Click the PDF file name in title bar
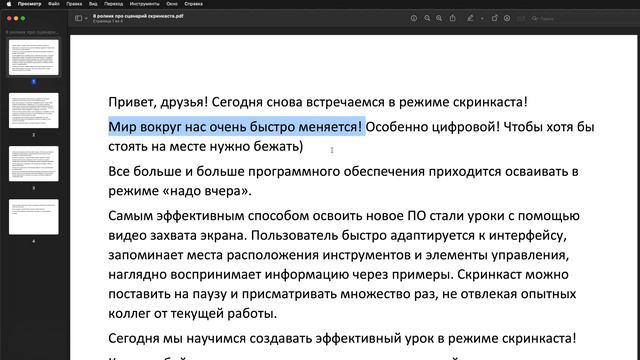This screenshot has width=640, height=360. pyautogui.click(x=138, y=16)
